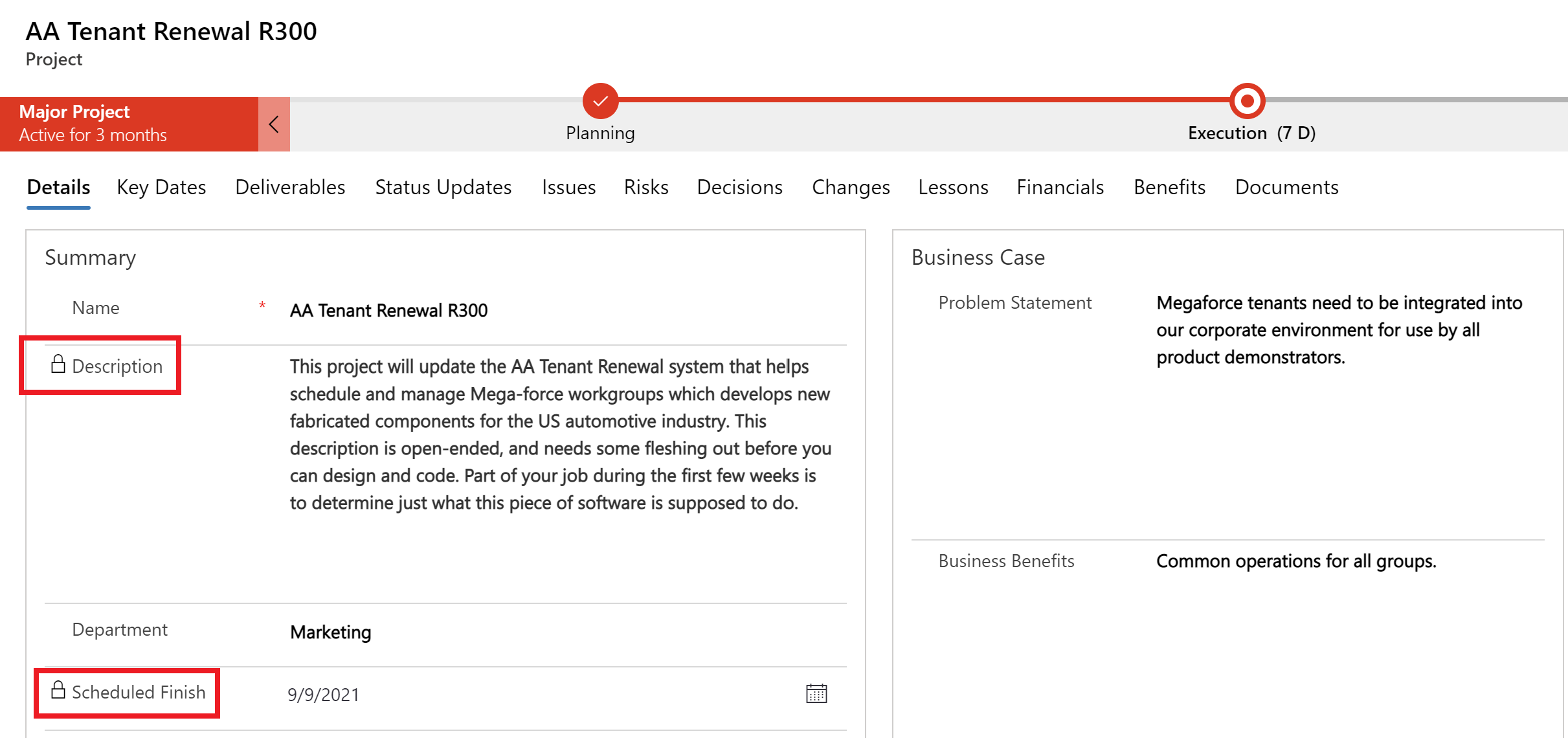
Task: Click the Business Benefits text field
Action: [x=1296, y=561]
